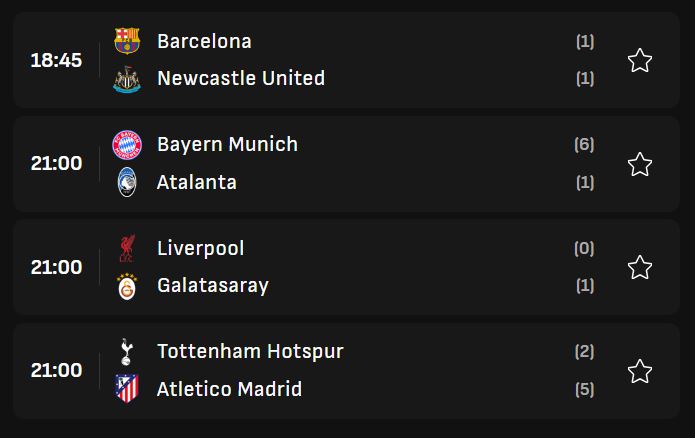
Task: Select the Galatasaray team name
Action: [x=213, y=286]
